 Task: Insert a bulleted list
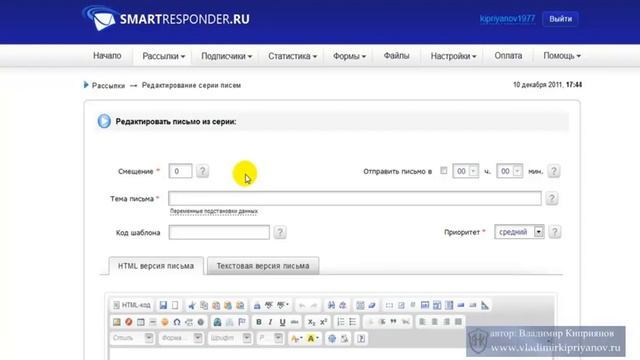click(353, 322)
